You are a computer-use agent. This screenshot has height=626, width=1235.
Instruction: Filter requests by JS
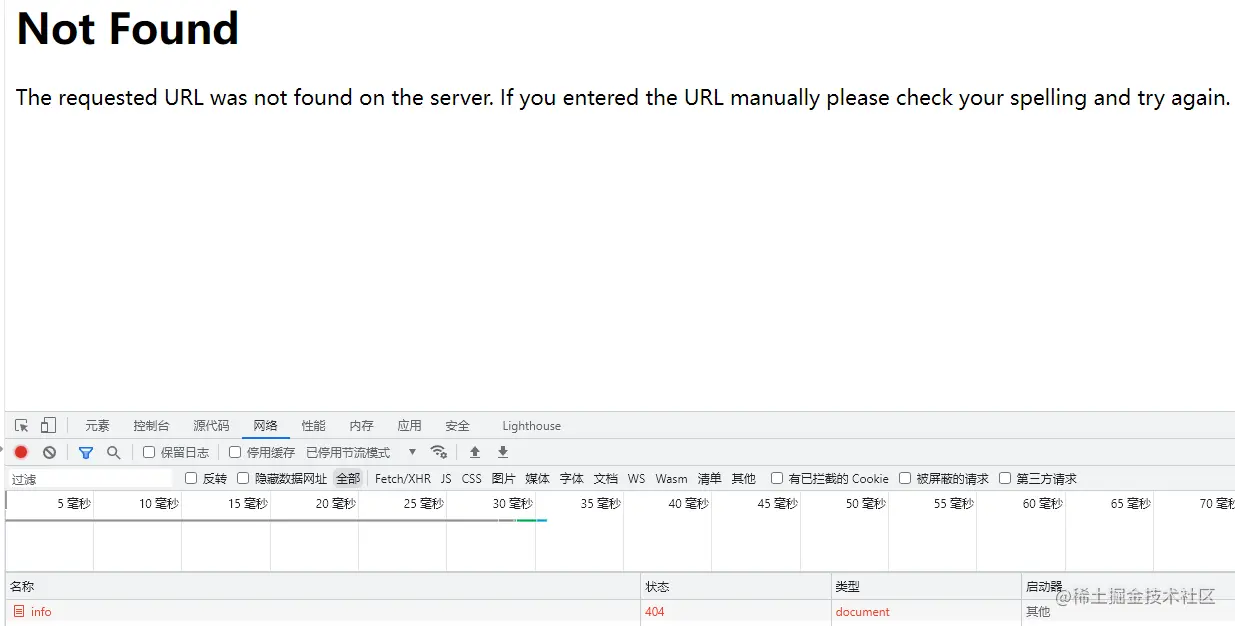pos(446,478)
